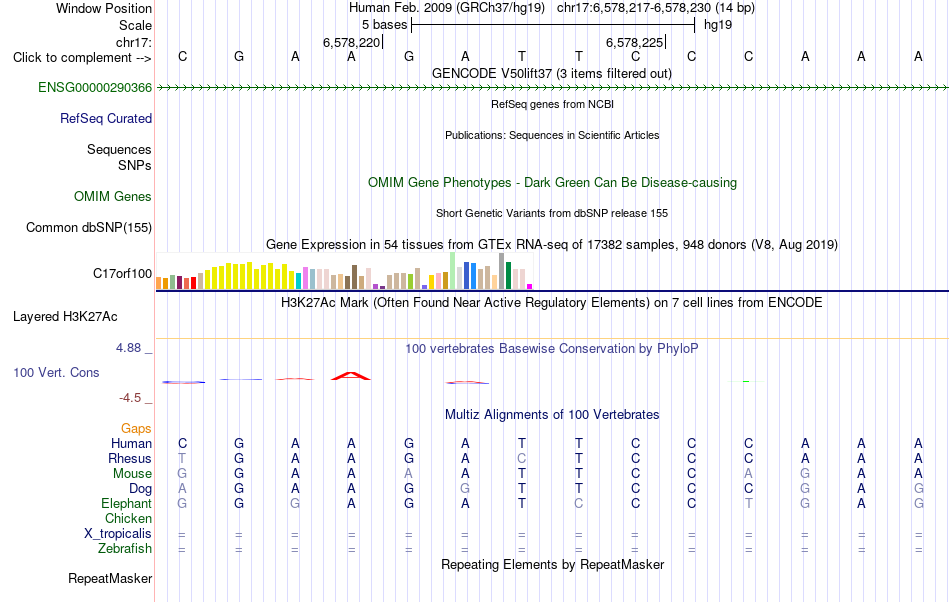Select the Human alignment row label

pyautogui.click(x=131, y=443)
